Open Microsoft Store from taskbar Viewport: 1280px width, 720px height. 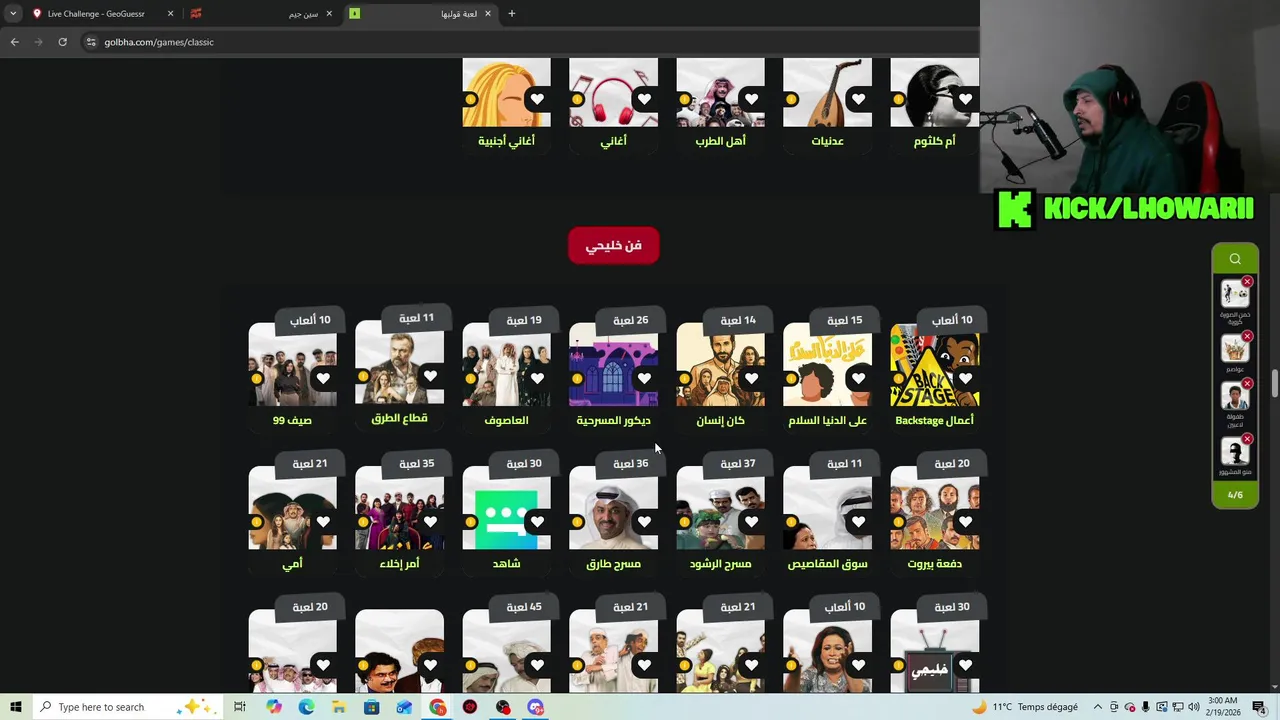(372, 707)
